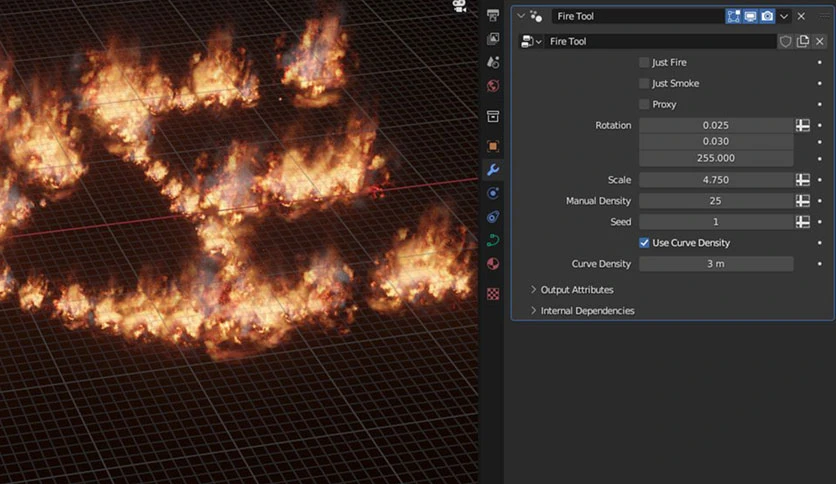Toggle modifier display in edit mode

(x=733, y=16)
